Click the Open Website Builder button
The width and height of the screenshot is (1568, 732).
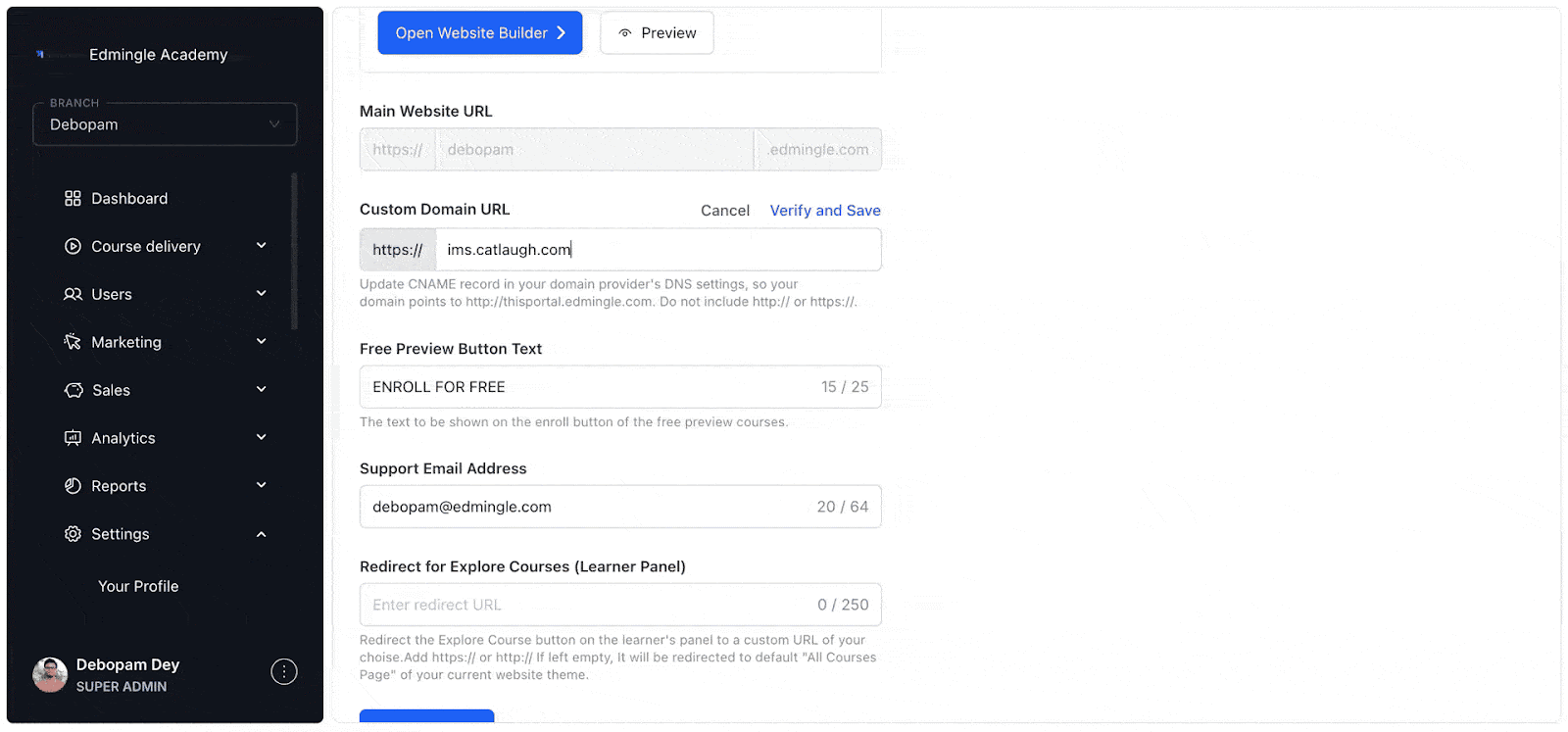click(x=480, y=33)
